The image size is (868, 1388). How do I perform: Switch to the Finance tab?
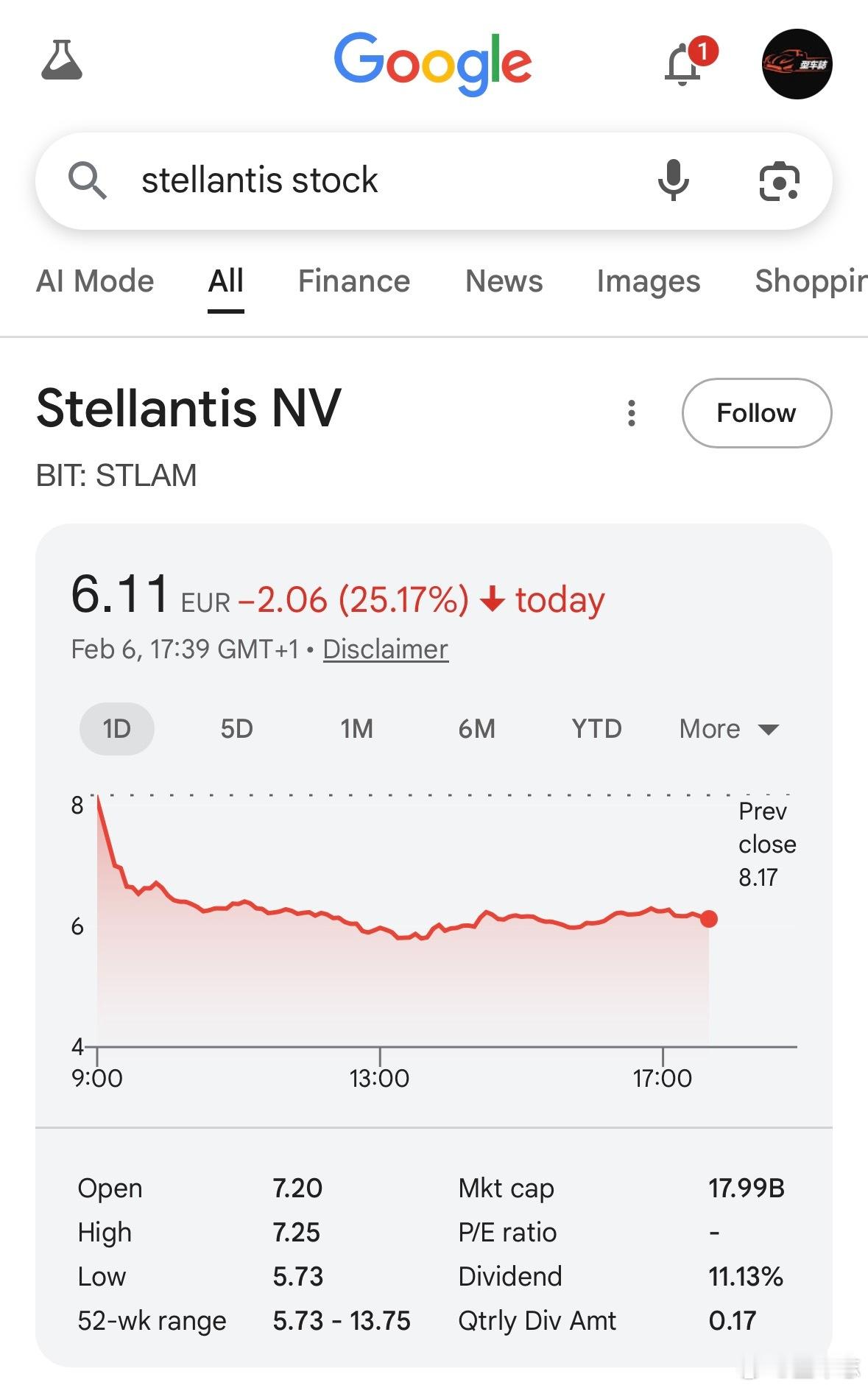(353, 281)
